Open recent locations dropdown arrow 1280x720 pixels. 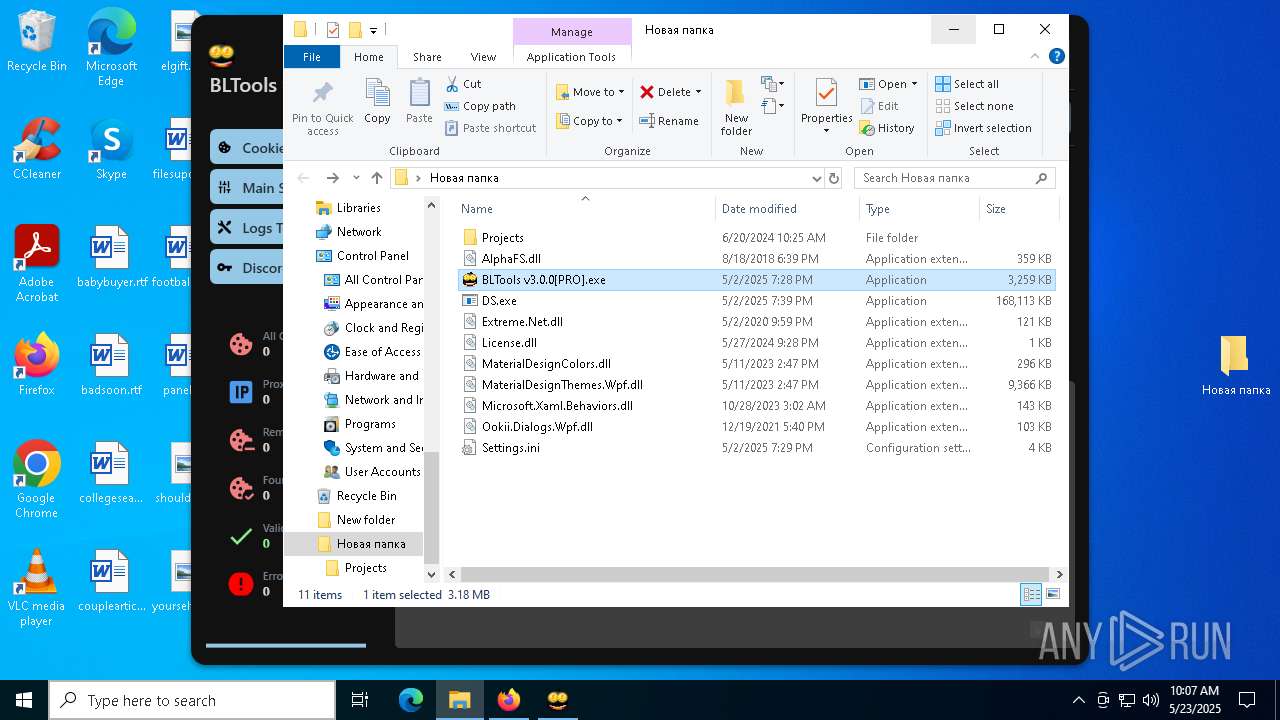coord(356,178)
